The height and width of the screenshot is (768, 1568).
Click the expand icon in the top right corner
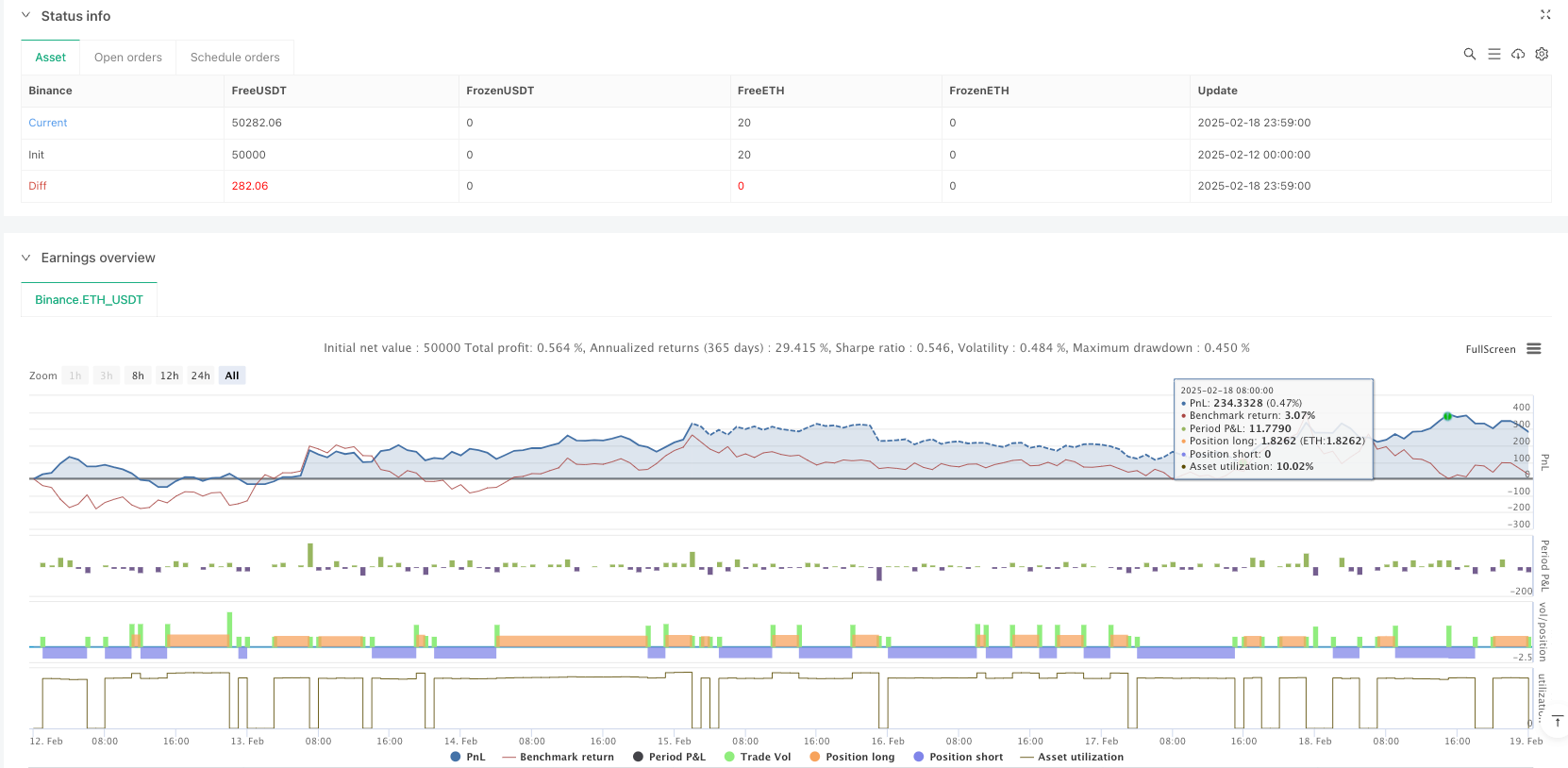coord(1544,15)
